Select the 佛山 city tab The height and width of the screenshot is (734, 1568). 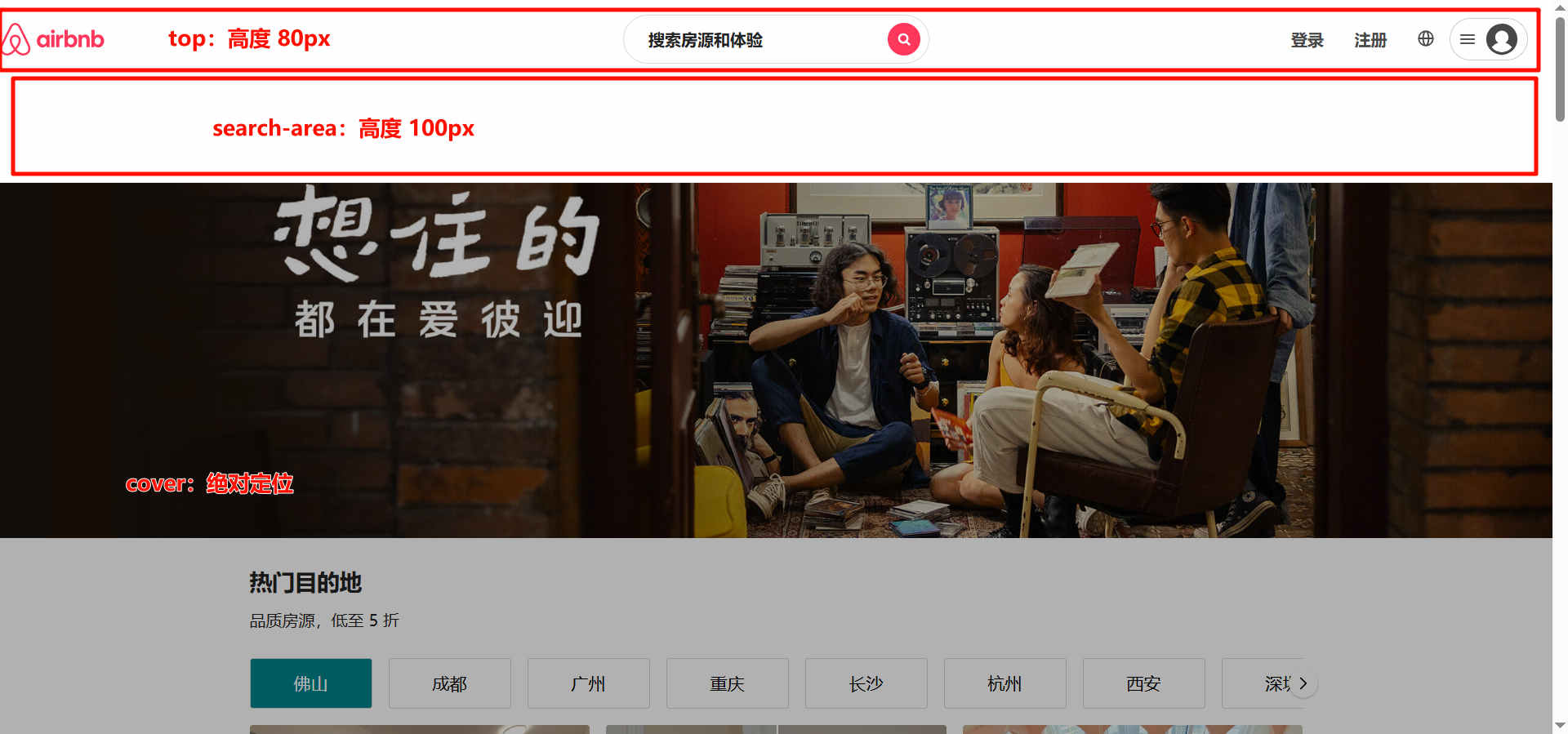pyautogui.click(x=310, y=683)
